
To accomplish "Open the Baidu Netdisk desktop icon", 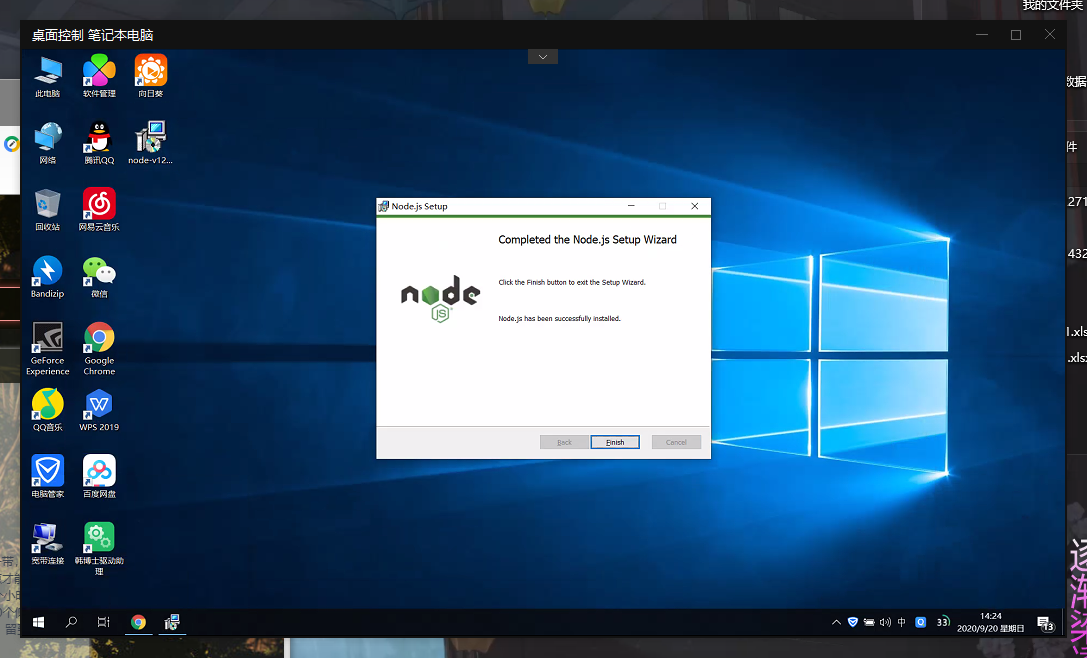I will [x=99, y=470].
